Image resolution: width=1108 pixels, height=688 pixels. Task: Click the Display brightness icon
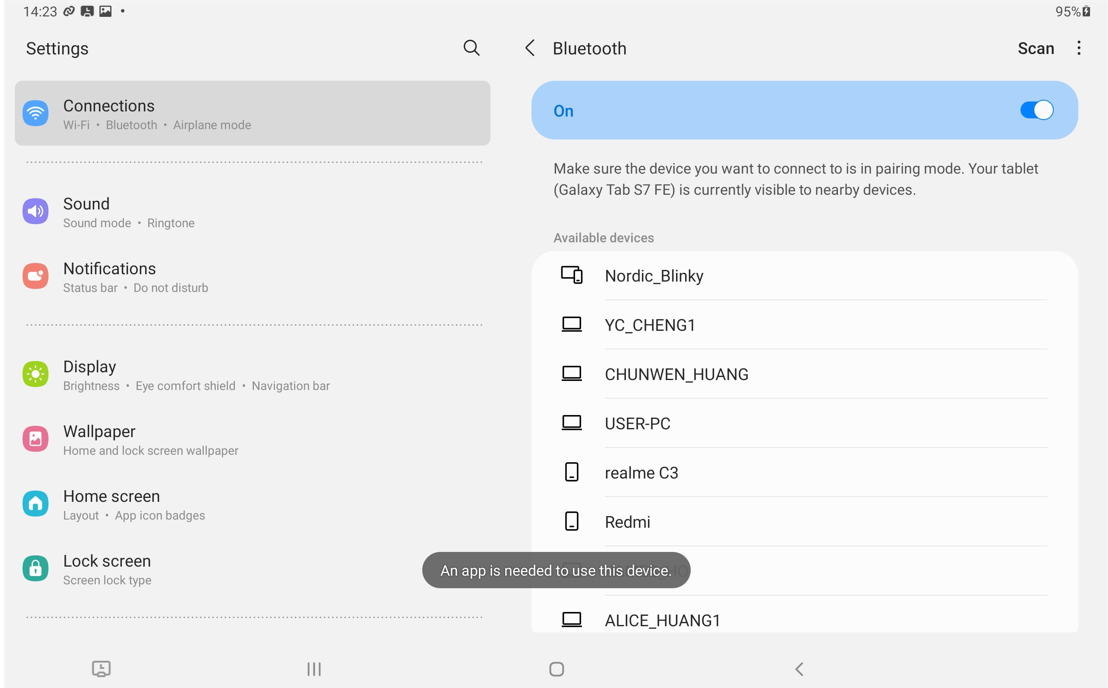tap(35, 375)
